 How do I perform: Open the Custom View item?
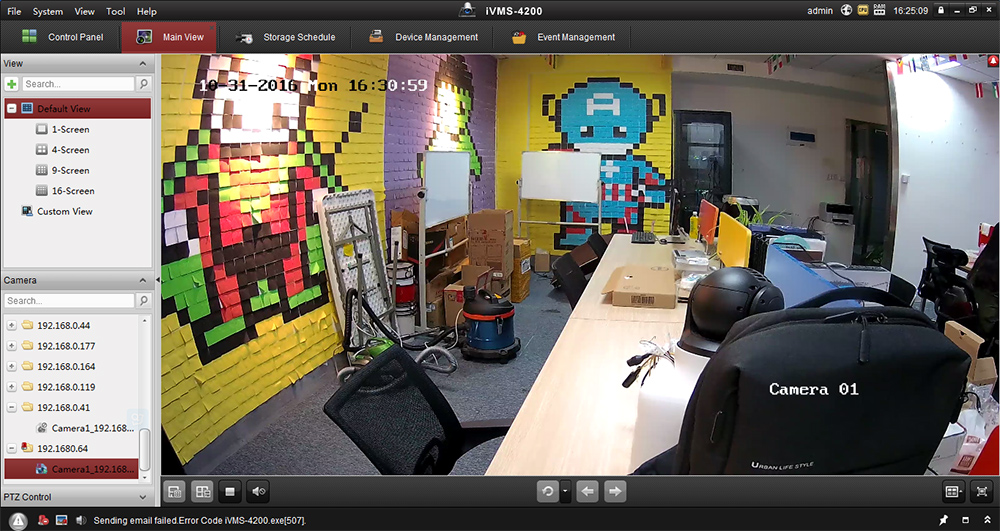(x=64, y=211)
